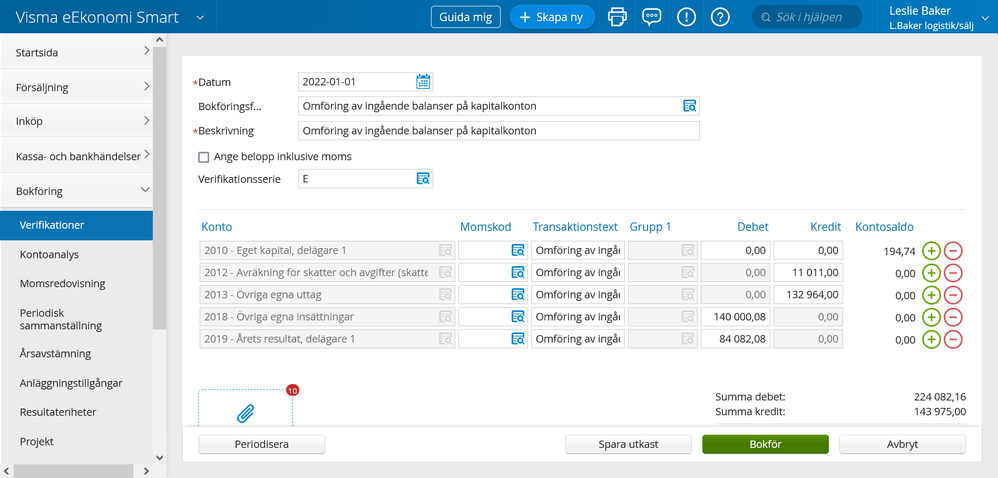Click the Periodisera button
The height and width of the screenshot is (478, 998).
pos(262,444)
